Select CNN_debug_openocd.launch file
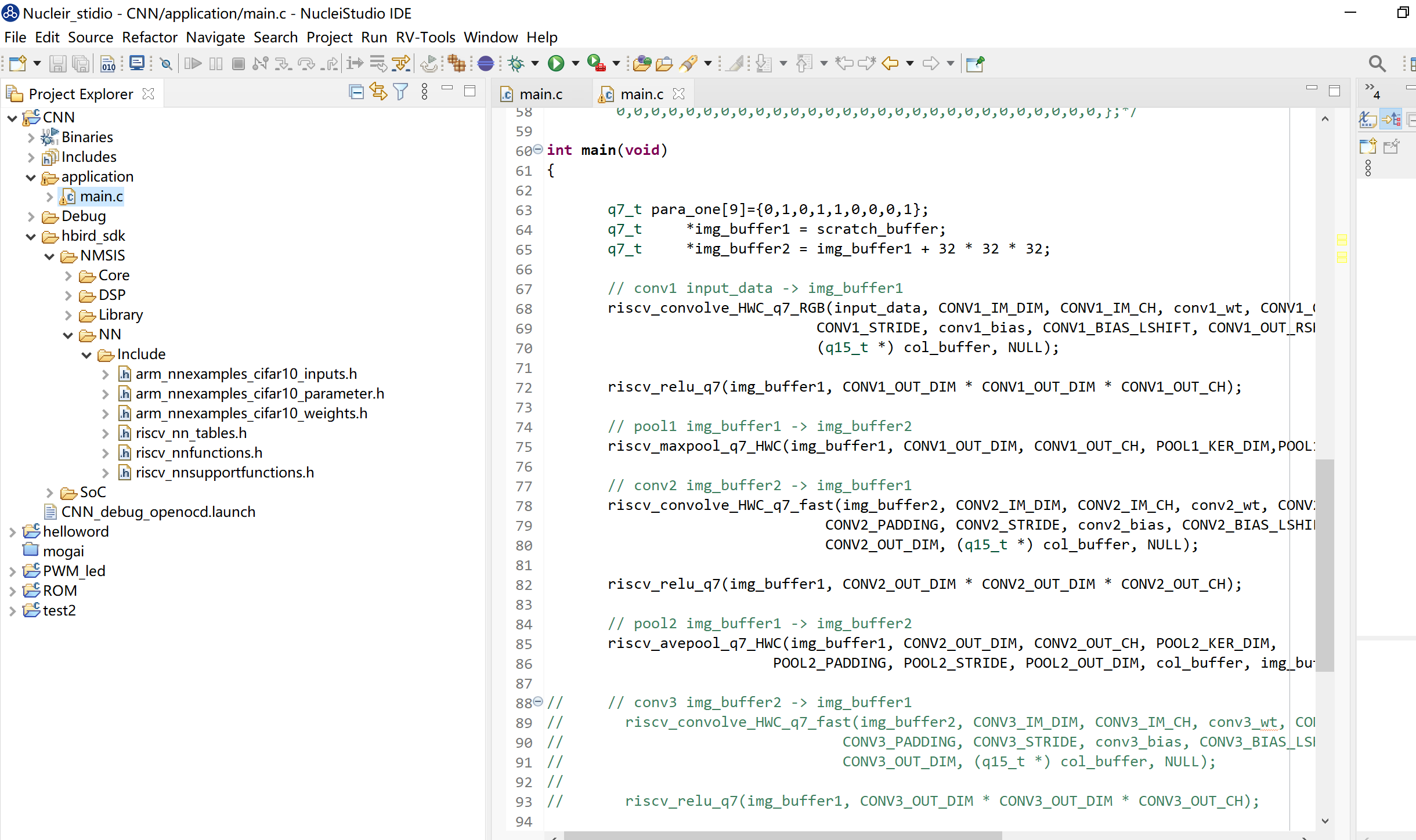 158,512
